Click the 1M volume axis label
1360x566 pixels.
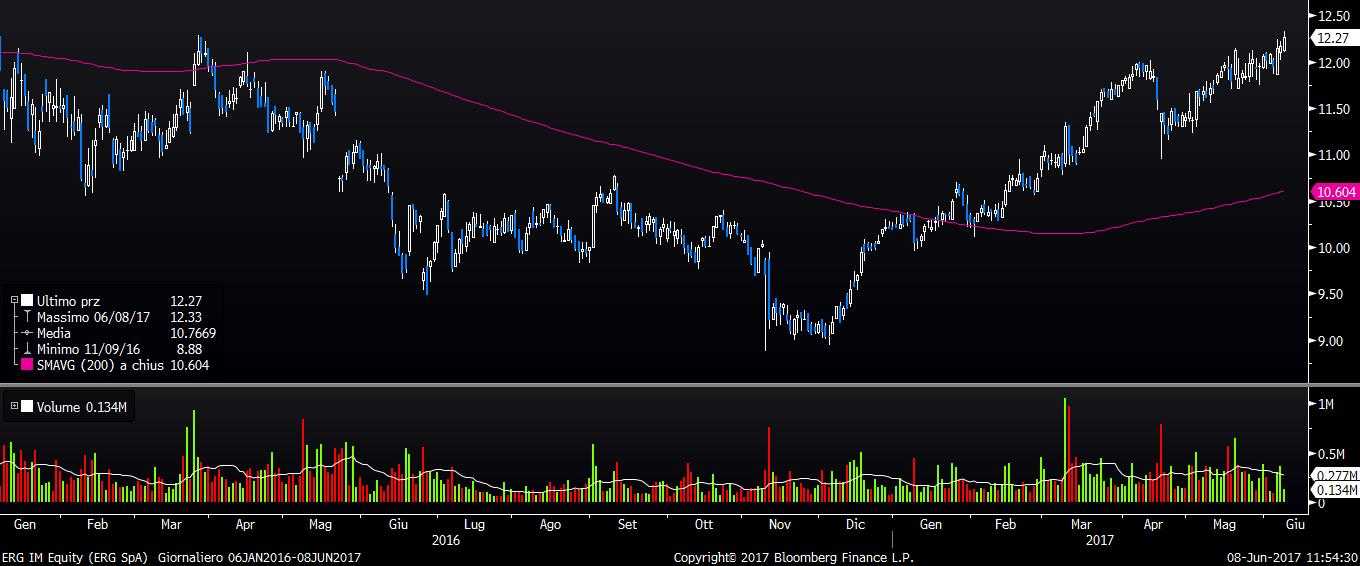coord(1328,404)
